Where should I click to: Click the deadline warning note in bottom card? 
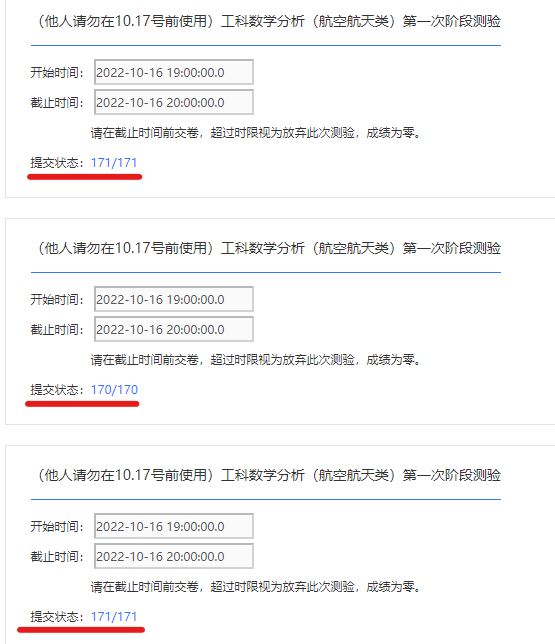point(256,586)
